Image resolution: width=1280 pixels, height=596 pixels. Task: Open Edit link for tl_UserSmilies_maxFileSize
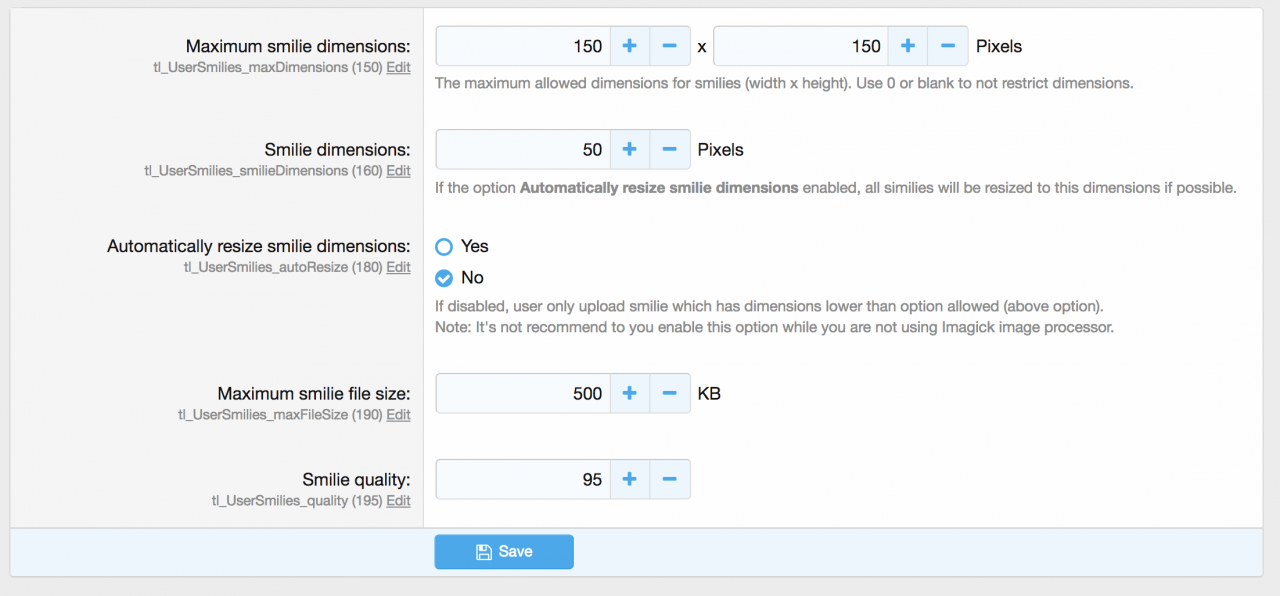pyautogui.click(x=398, y=415)
